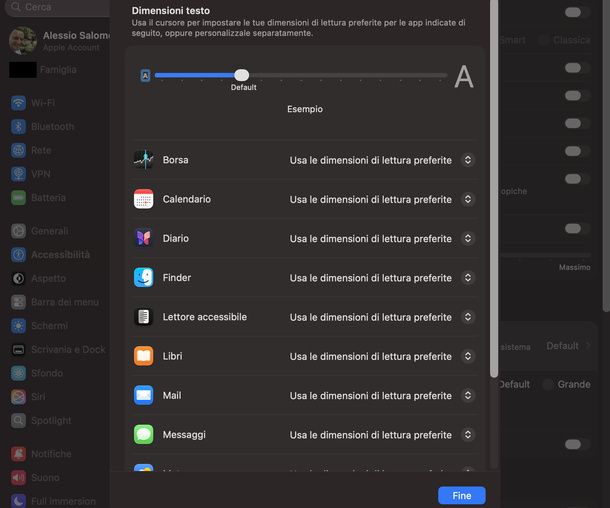Open Full immersion icon in sidebar
The width and height of the screenshot is (610, 508).
click(18, 501)
